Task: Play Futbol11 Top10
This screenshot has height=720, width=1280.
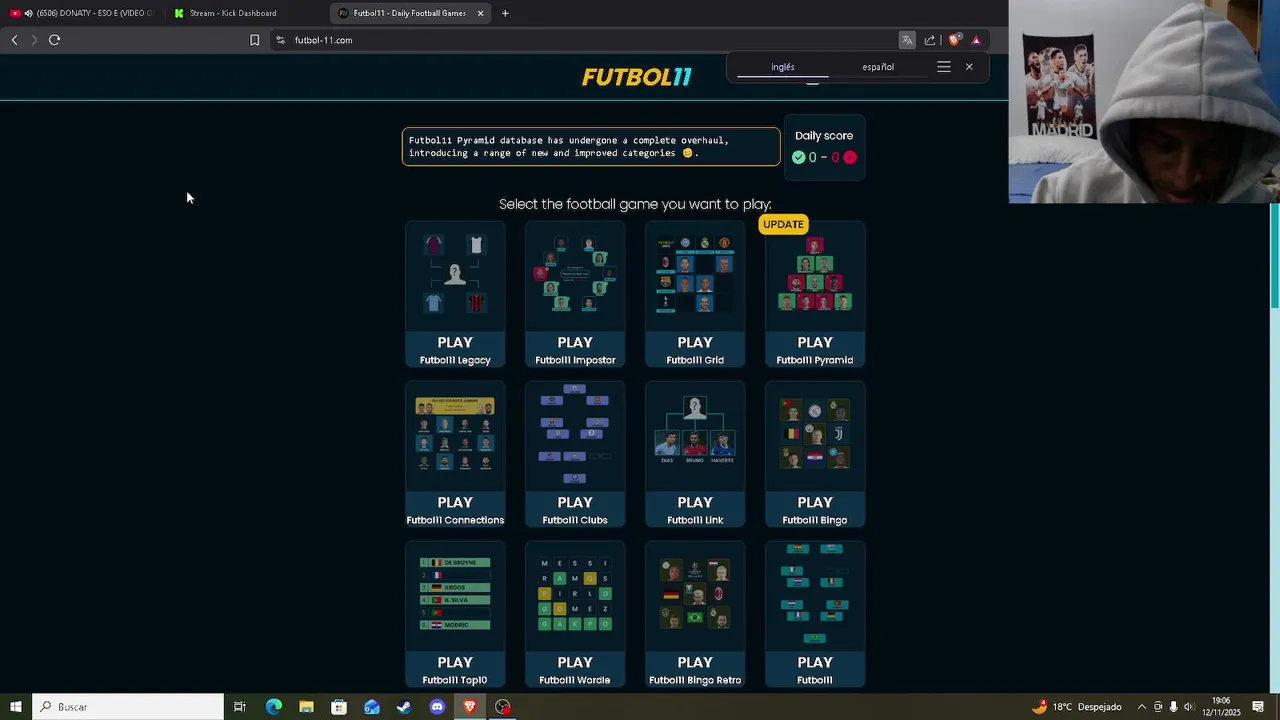Action: 455,670
